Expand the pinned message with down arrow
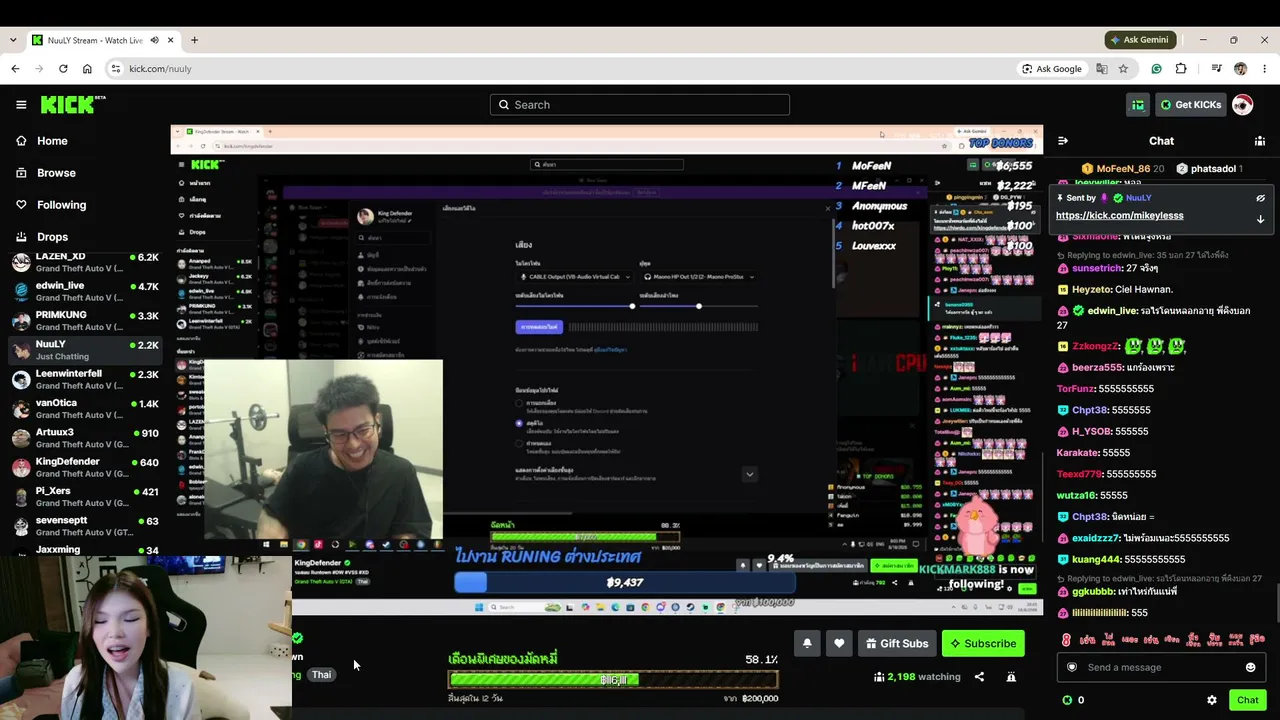Viewport: 1280px width, 720px height. tap(1260, 219)
